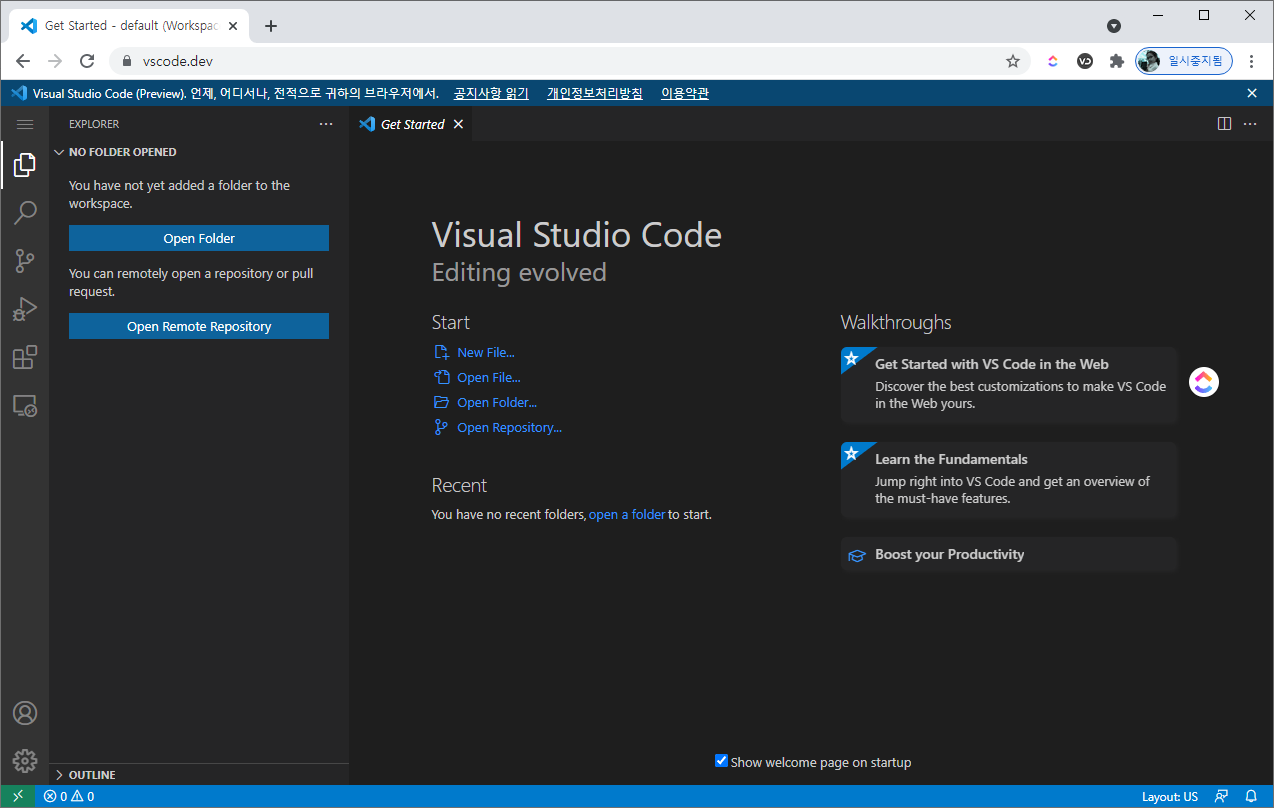View site information lock icon
The height and width of the screenshot is (808, 1274).
[x=127, y=61]
